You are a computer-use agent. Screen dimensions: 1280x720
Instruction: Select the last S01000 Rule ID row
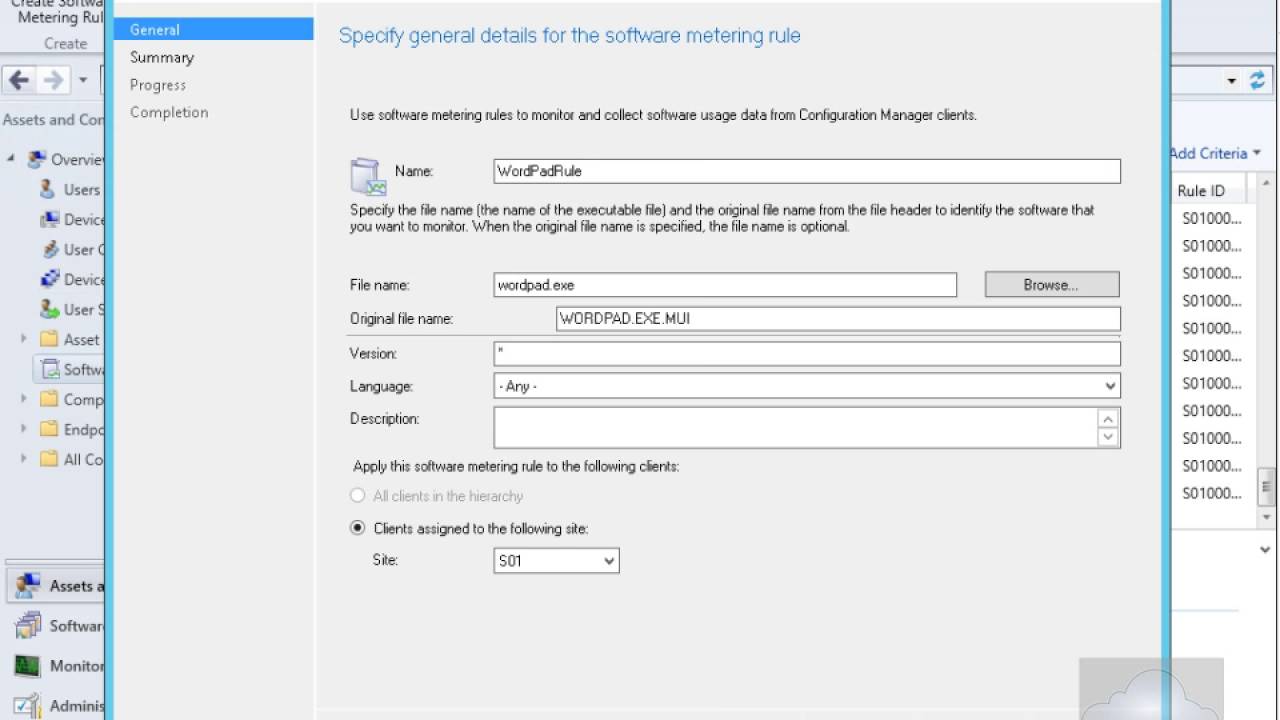(1212, 493)
